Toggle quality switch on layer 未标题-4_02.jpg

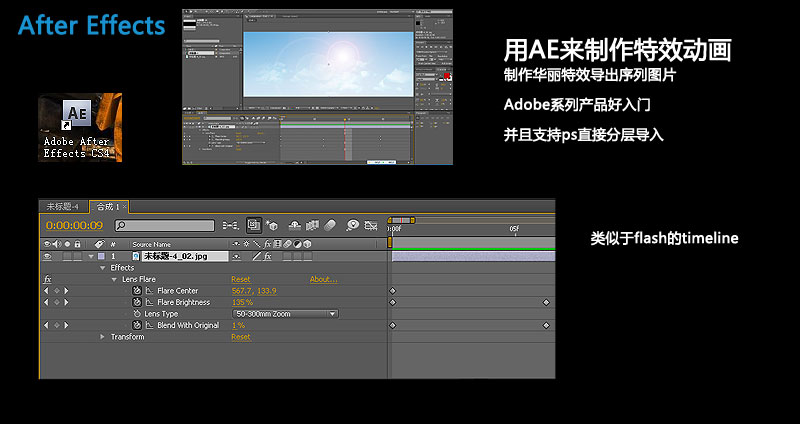tap(257, 256)
